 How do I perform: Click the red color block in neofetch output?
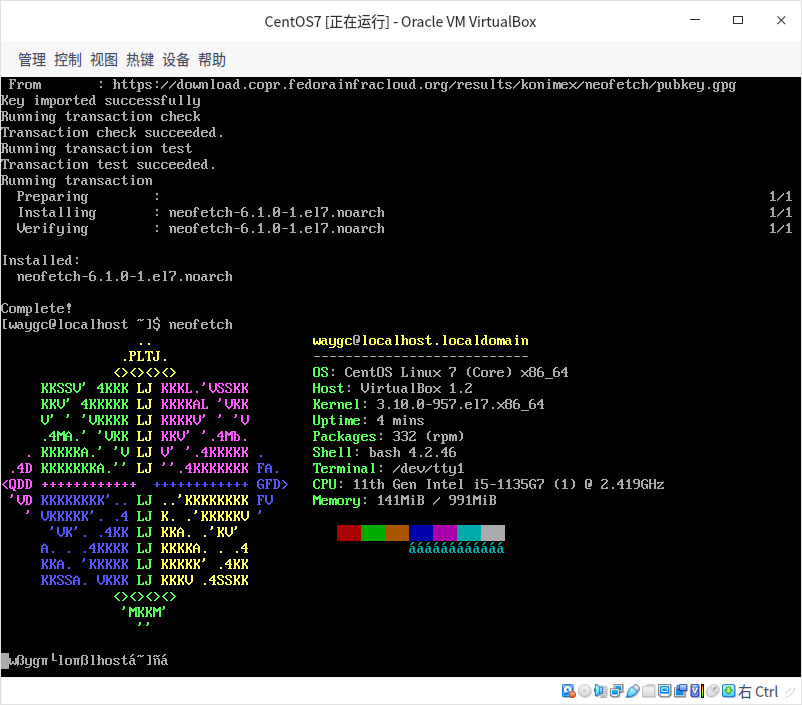[x=349, y=533]
